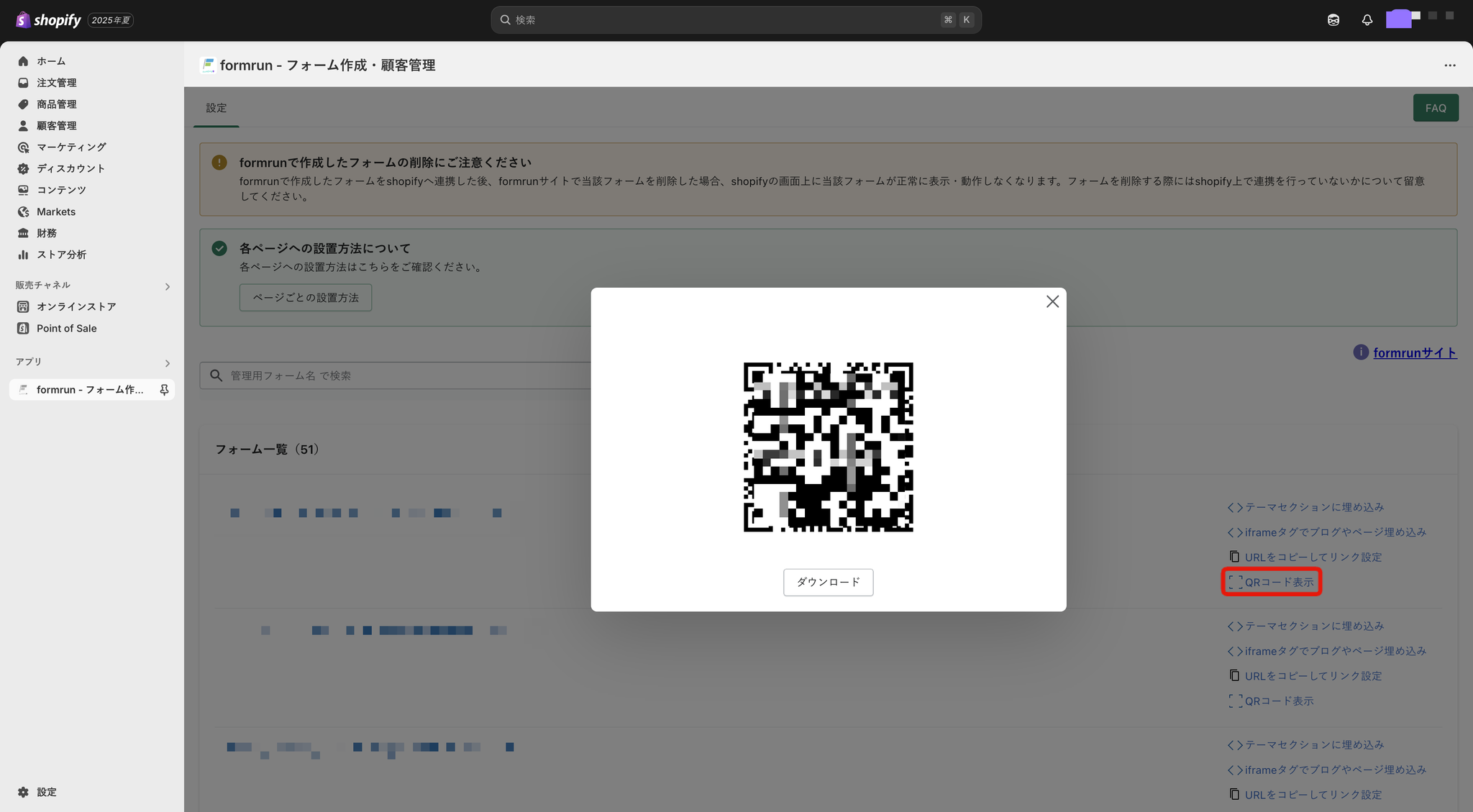Screen dimensions: 1473x812
Task: Click third form's テーマセクションに埋め込み link
Action: [1306, 744]
